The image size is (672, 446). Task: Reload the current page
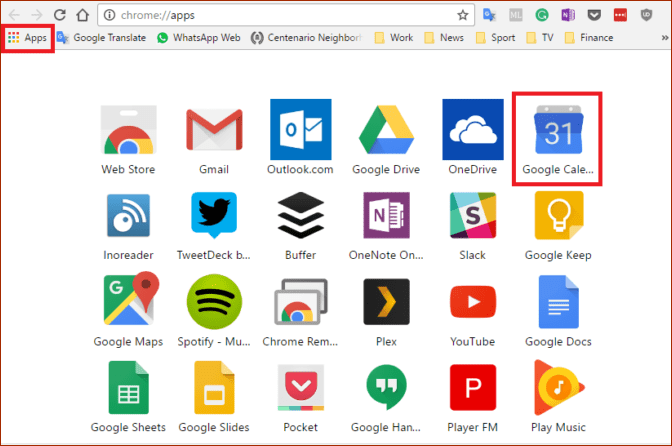click(x=60, y=15)
